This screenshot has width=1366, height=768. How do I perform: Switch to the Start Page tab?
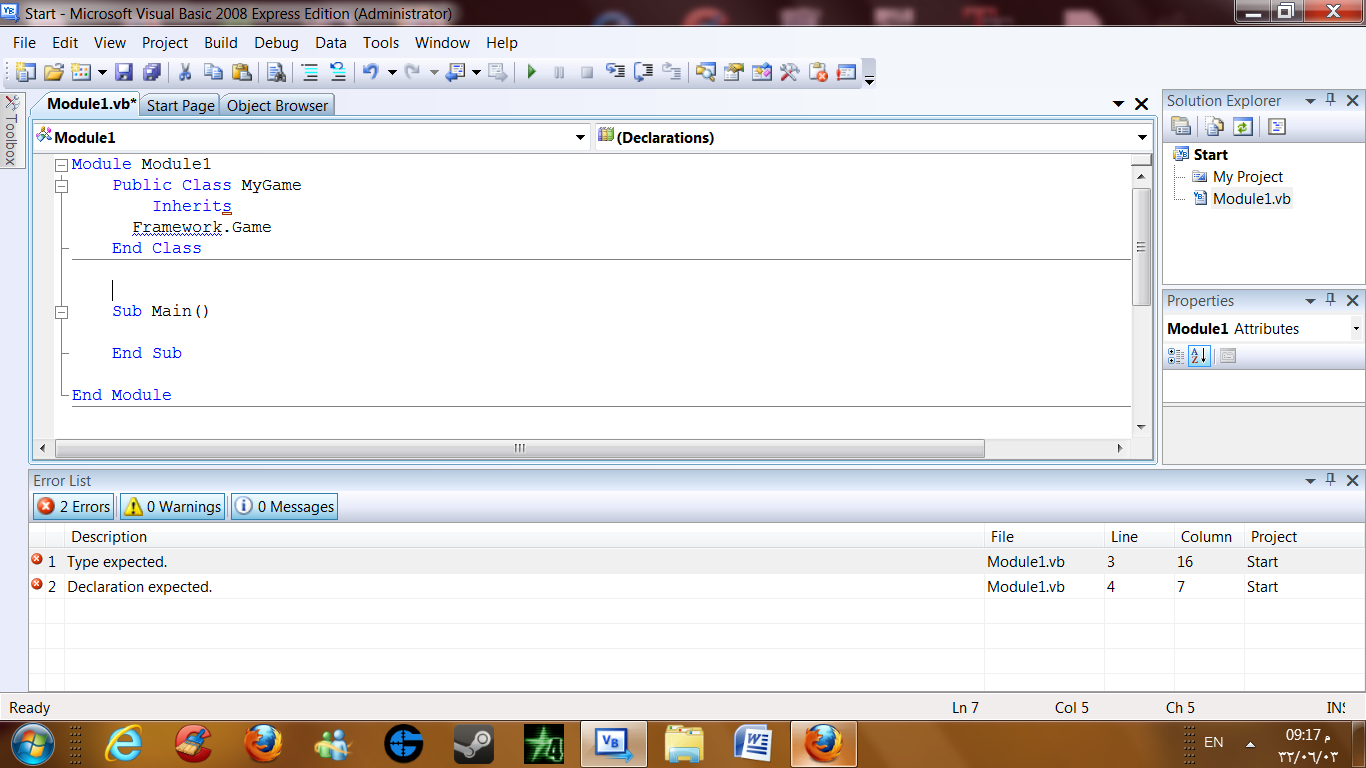pyautogui.click(x=180, y=105)
